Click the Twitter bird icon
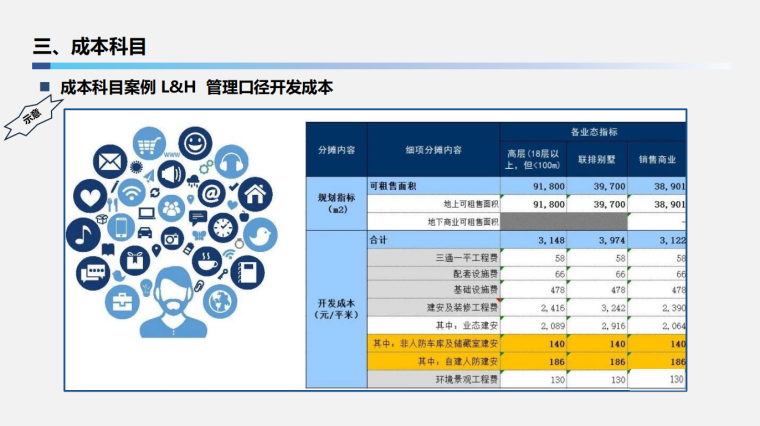 point(259,234)
